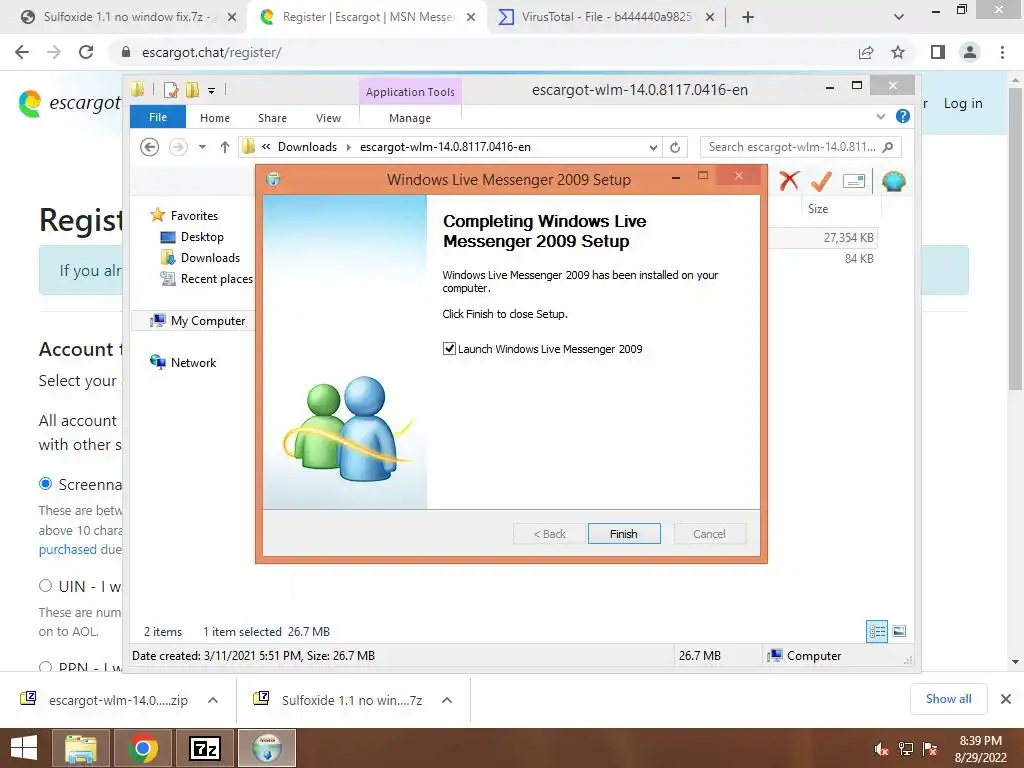This screenshot has width=1024, height=768.
Task: Uncheck Launch Windows Live Messenger 2009
Action: click(x=449, y=349)
